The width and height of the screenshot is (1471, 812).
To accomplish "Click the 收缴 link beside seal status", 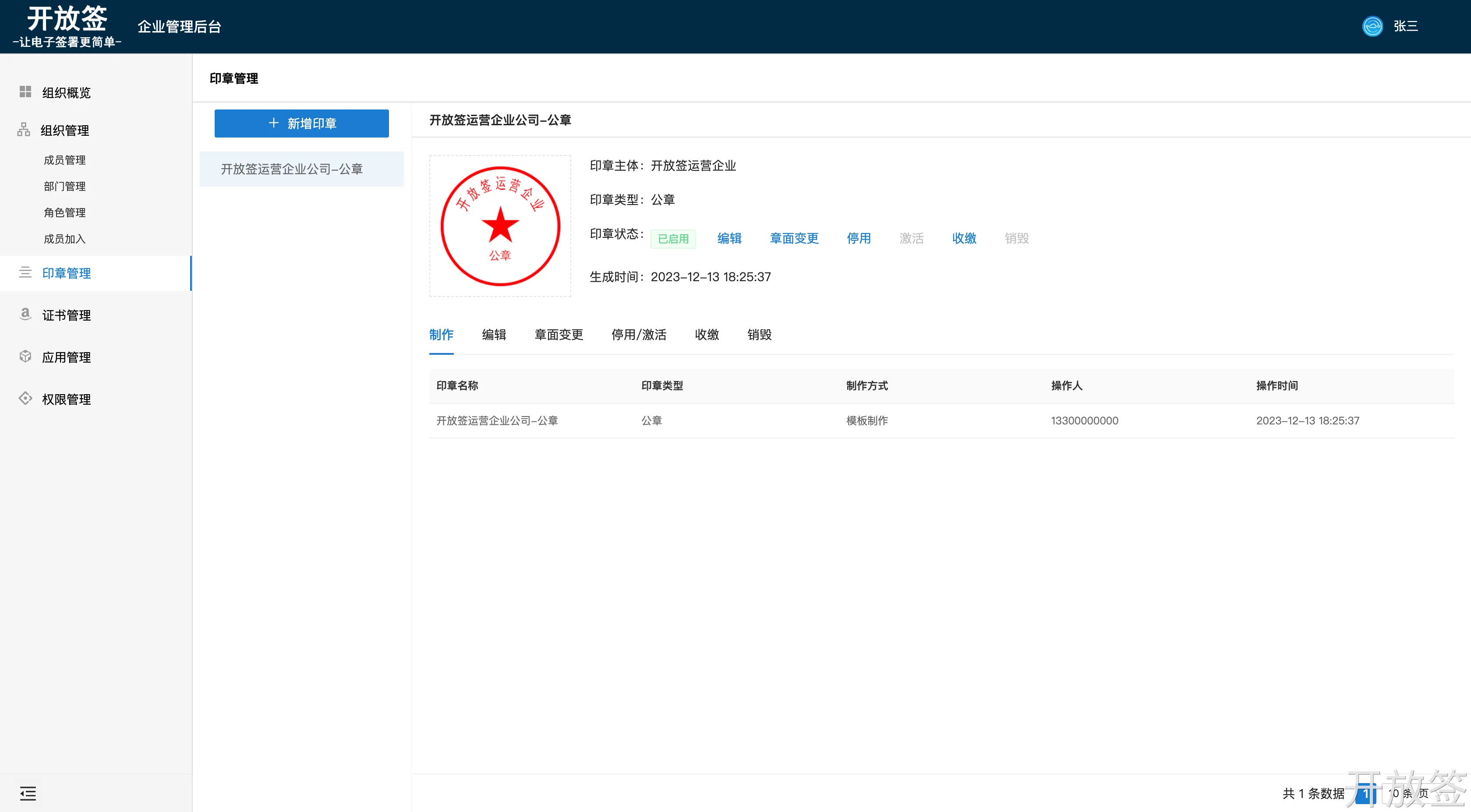I will point(964,238).
